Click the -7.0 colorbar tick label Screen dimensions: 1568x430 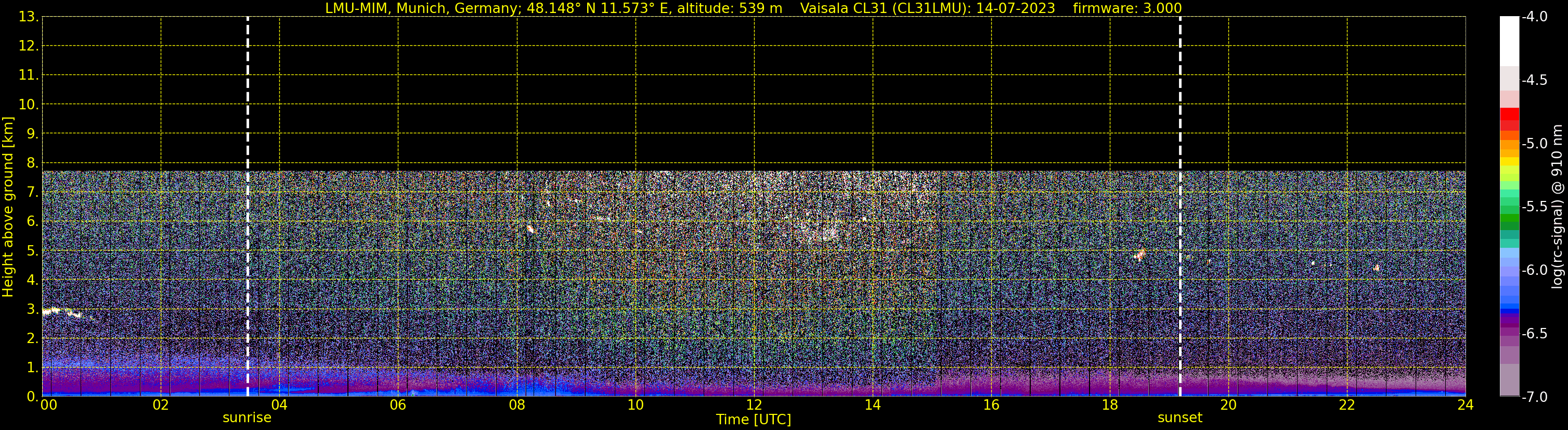pyautogui.click(x=1534, y=397)
